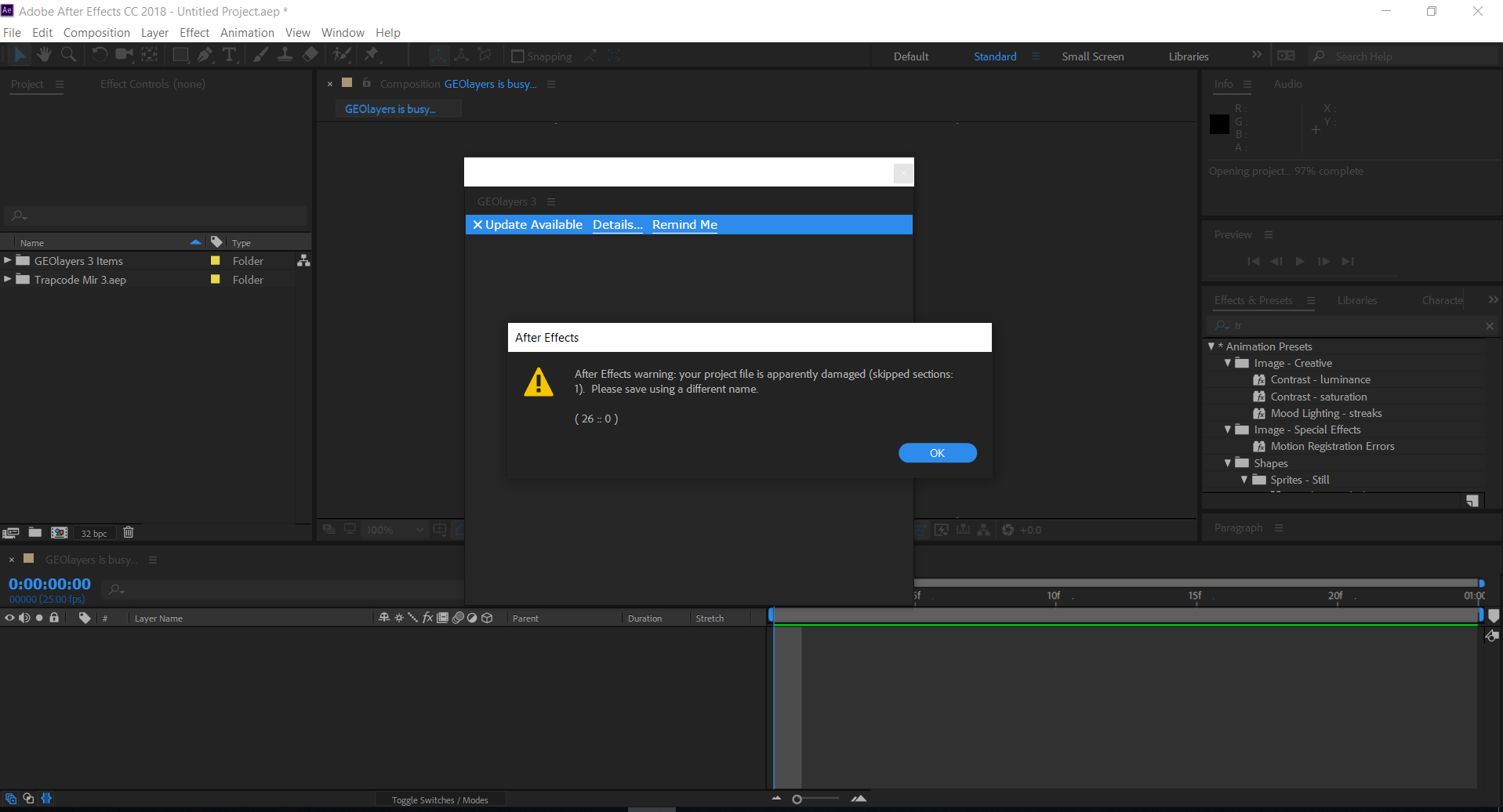Select the Puppet Pin tool

372,55
